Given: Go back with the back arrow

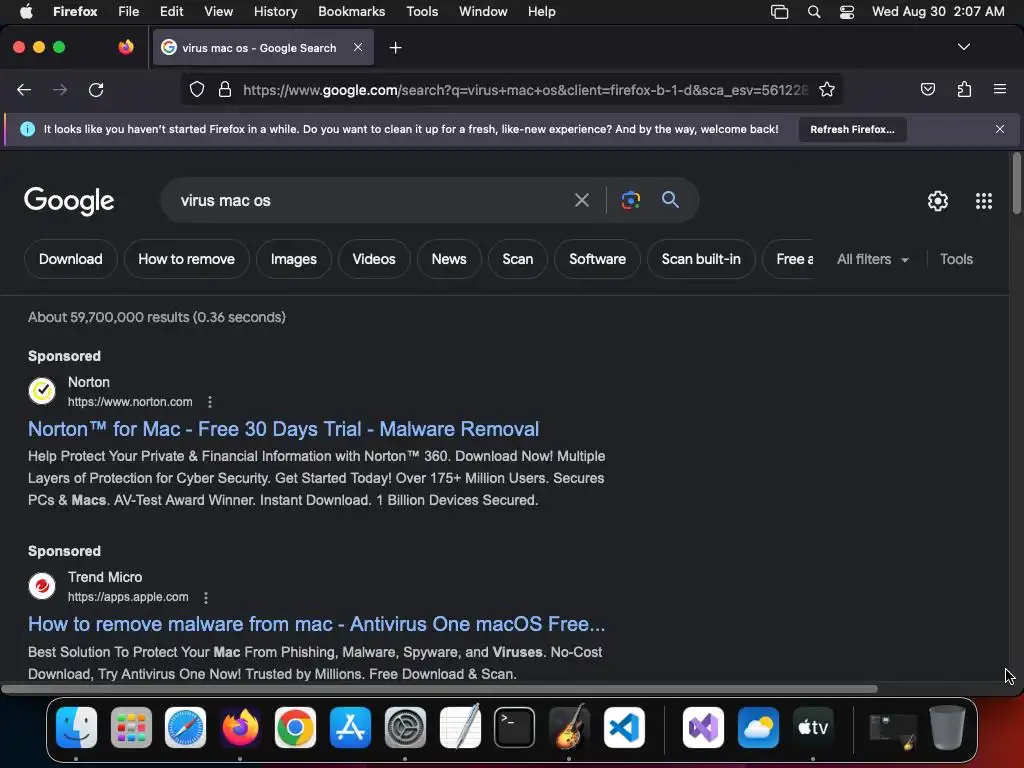Looking at the screenshot, I should [x=24, y=89].
